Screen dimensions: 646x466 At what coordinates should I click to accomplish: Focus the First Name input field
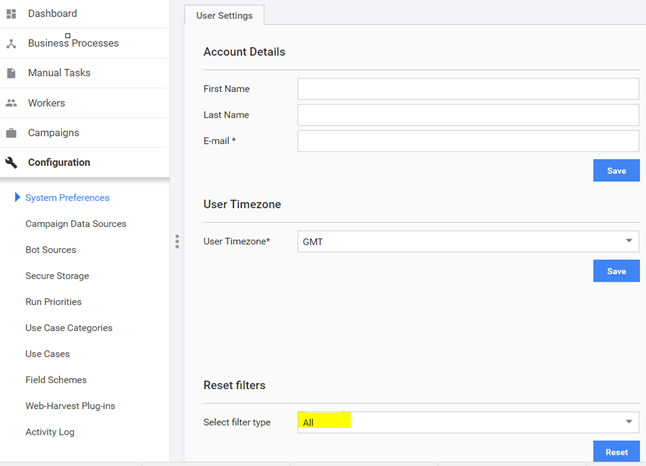[468, 89]
